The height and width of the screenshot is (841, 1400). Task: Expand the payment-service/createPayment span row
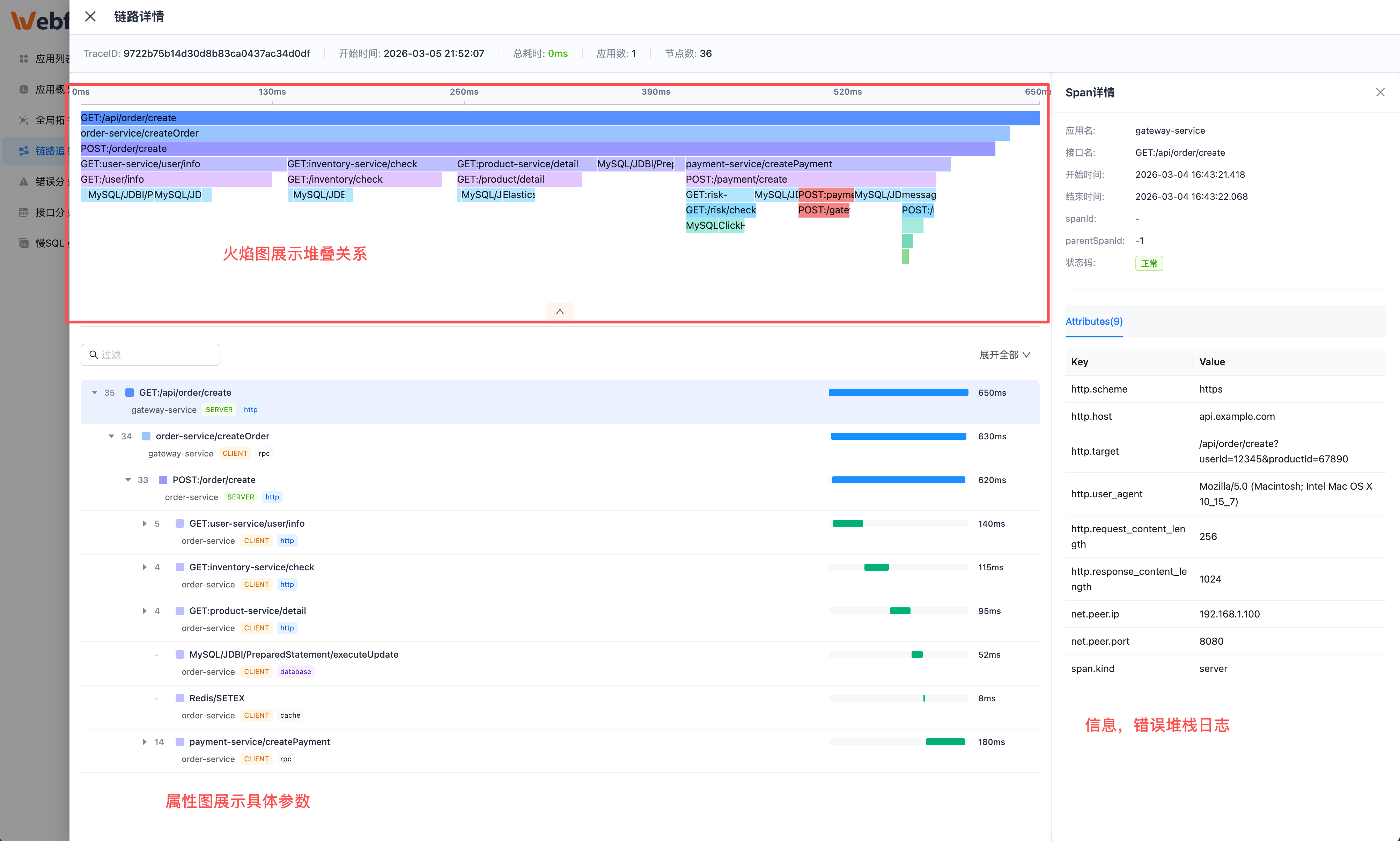(145, 742)
